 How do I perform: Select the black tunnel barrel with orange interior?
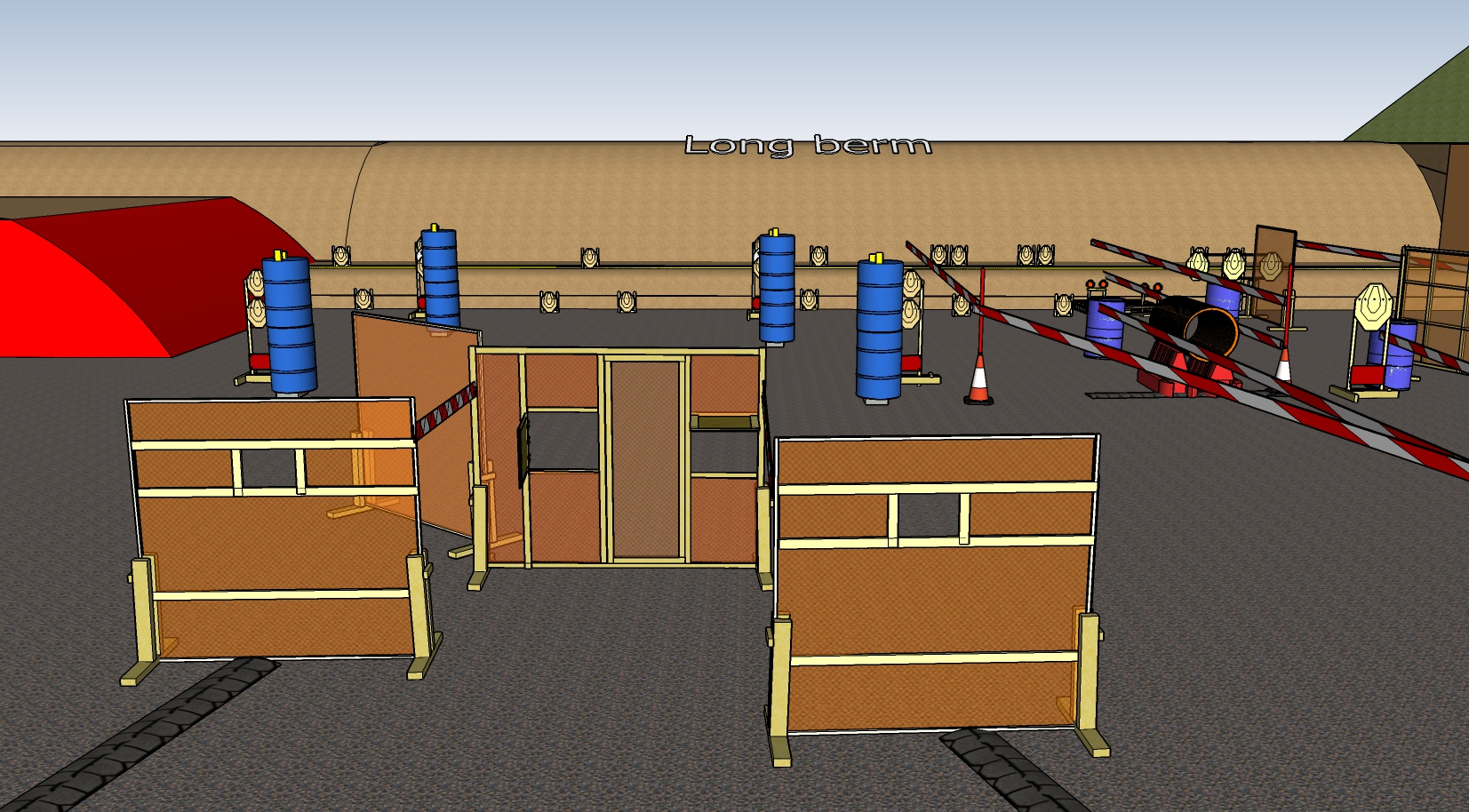pos(1195,326)
